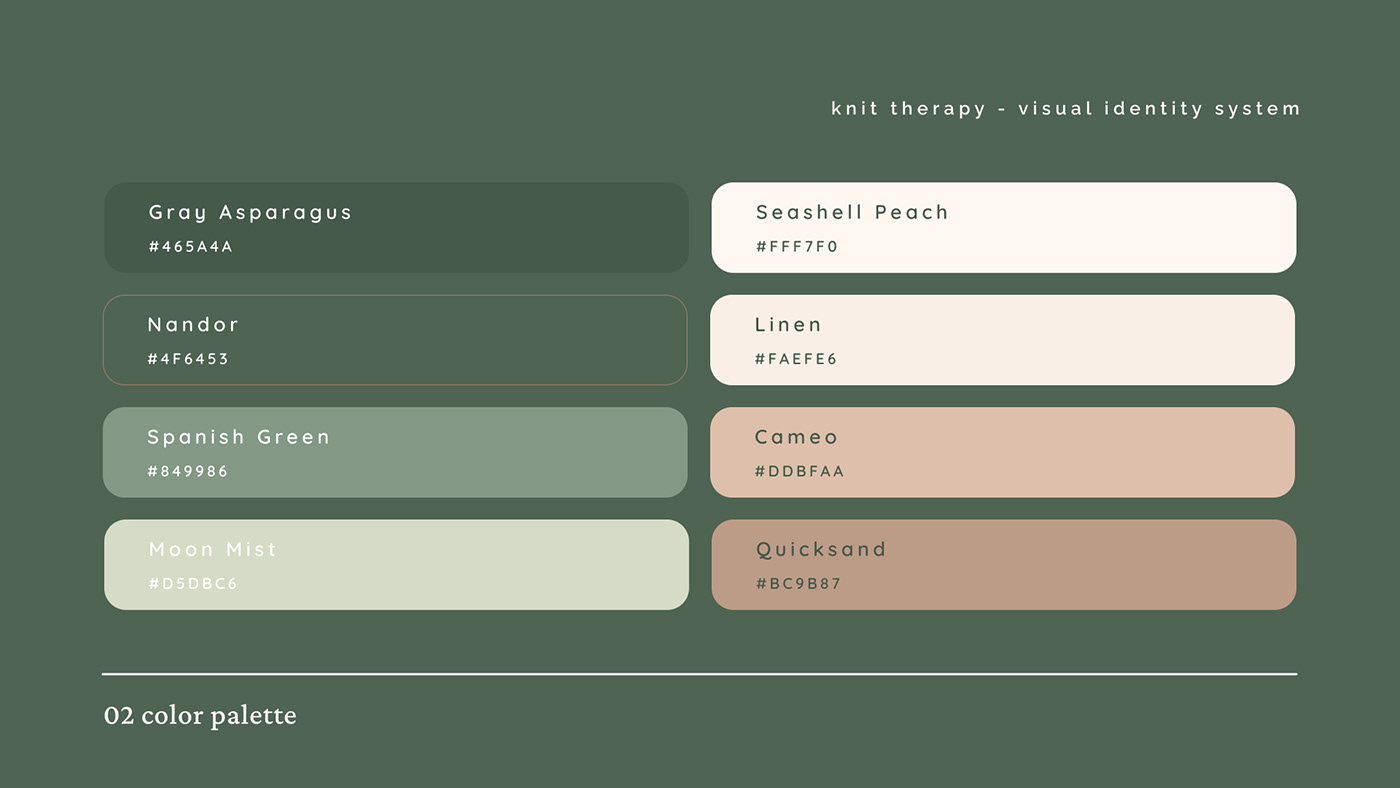Click hex code #FFF7F0
This screenshot has width=1400, height=788.
coord(797,246)
